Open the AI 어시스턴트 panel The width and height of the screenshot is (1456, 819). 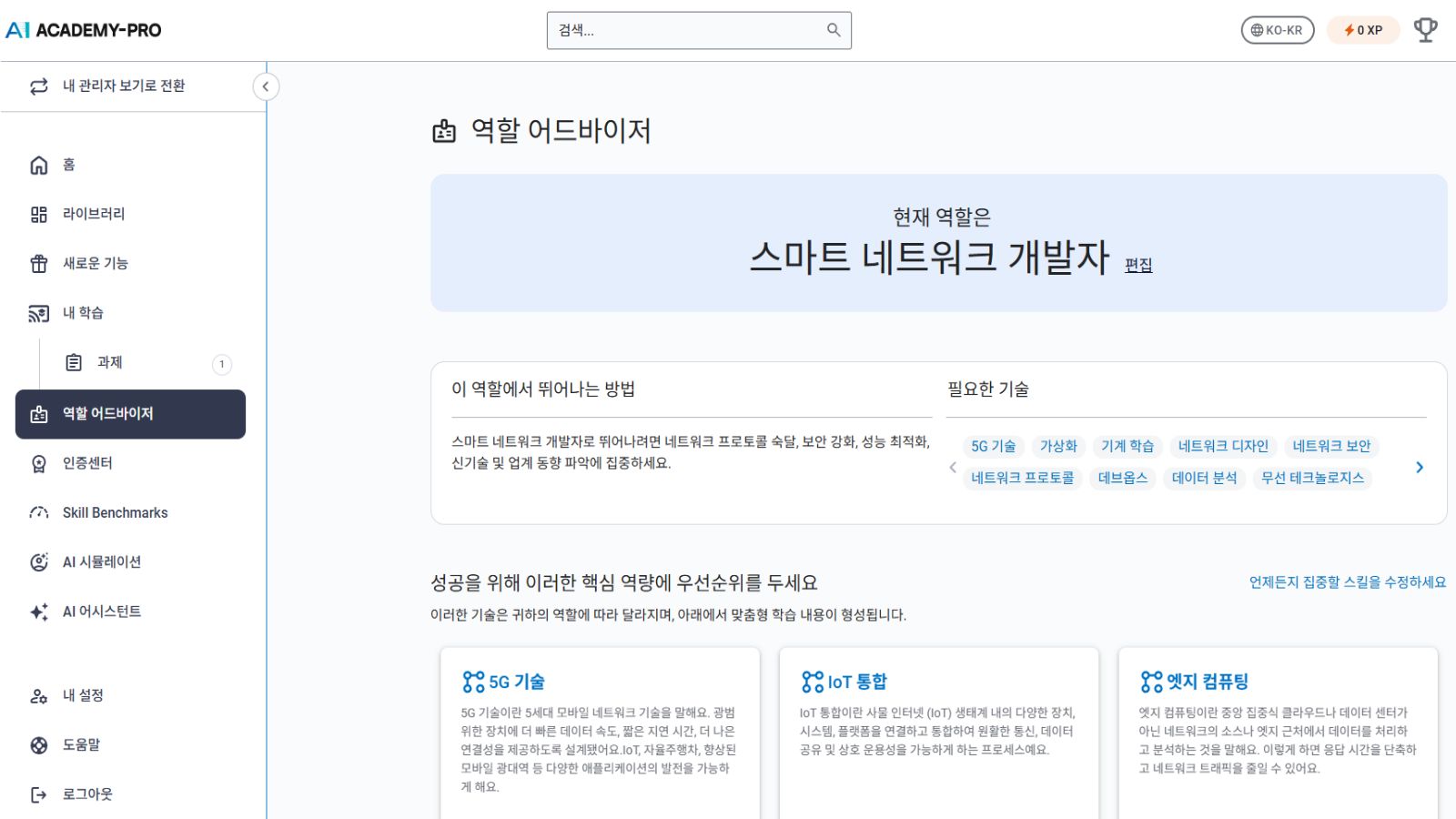point(100,612)
